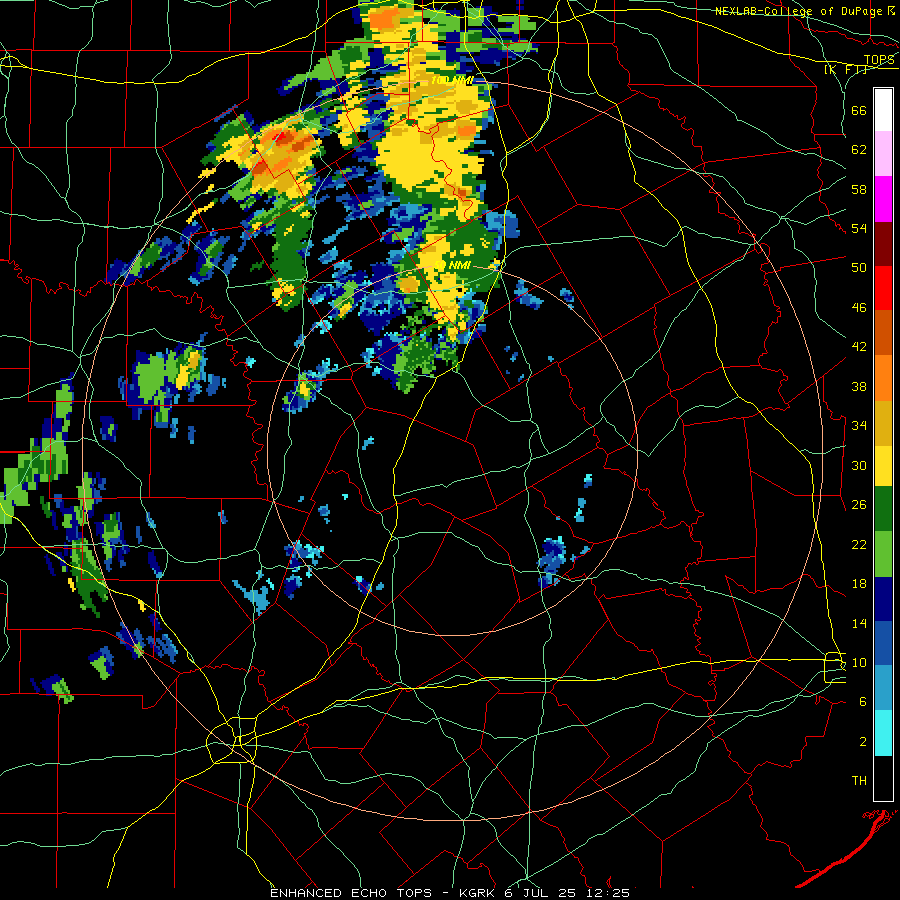Select the 38 legend value
900x900 pixels.
[859, 386]
